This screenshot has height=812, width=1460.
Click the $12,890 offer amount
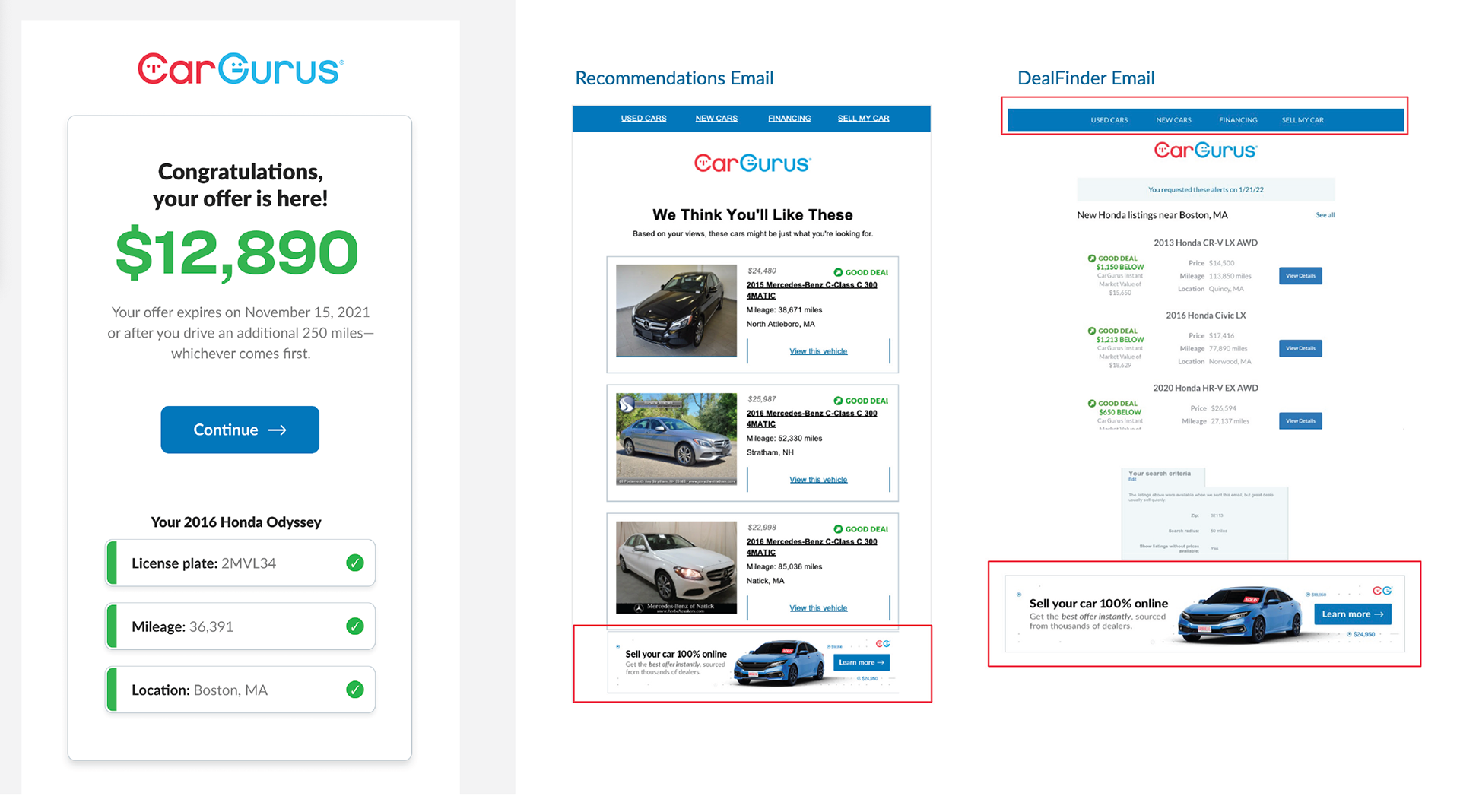tap(237, 252)
